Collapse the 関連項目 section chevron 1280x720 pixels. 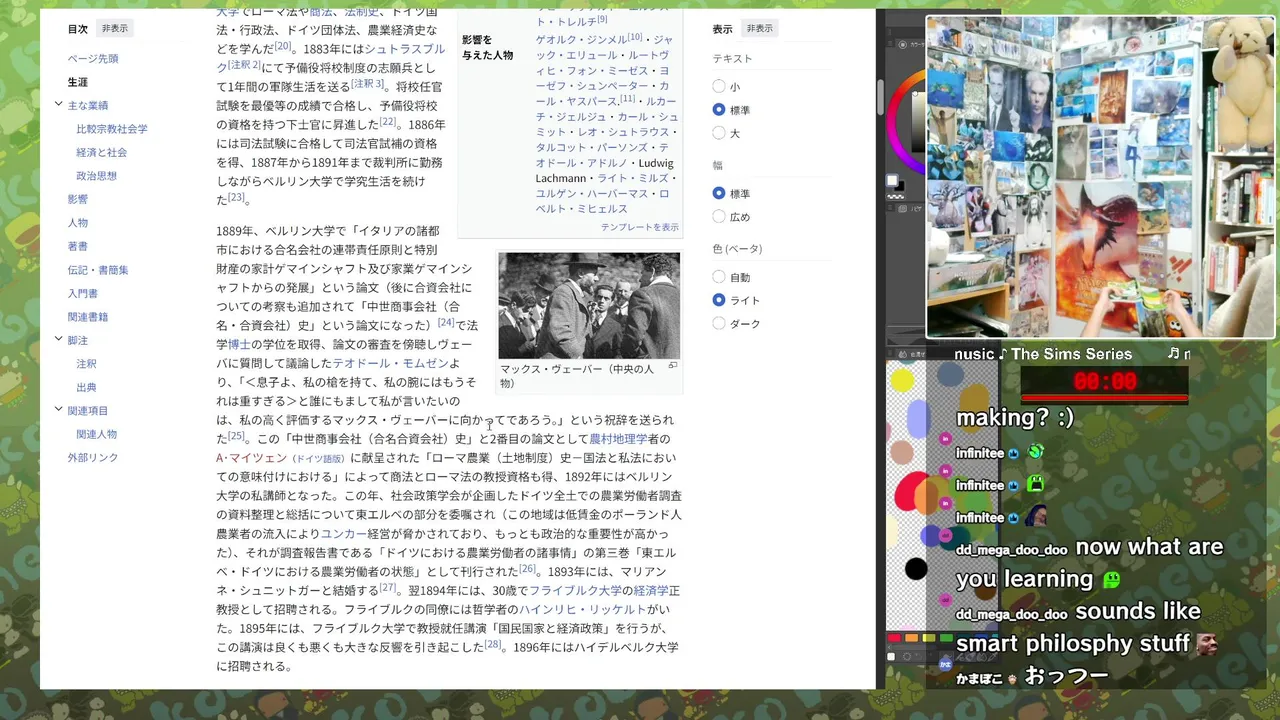(59, 410)
